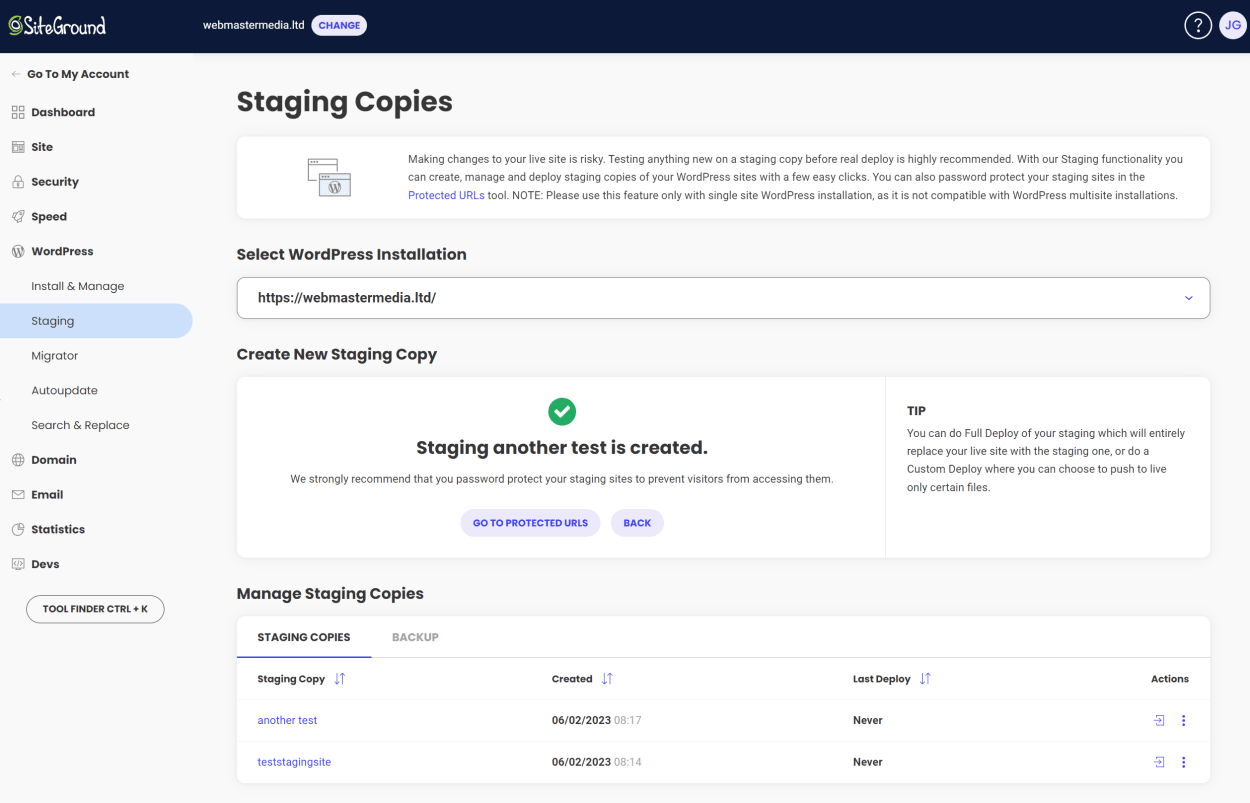Click the Site icon in sidebar
1250x803 pixels.
point(18,147)
